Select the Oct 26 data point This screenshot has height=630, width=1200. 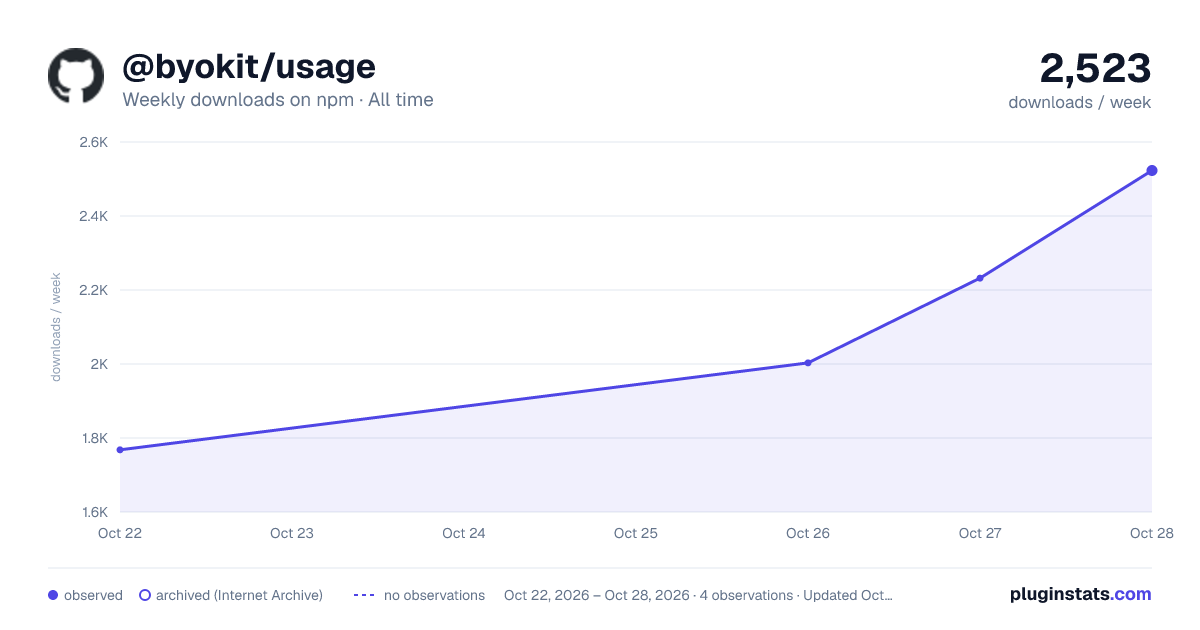[808, 363]
